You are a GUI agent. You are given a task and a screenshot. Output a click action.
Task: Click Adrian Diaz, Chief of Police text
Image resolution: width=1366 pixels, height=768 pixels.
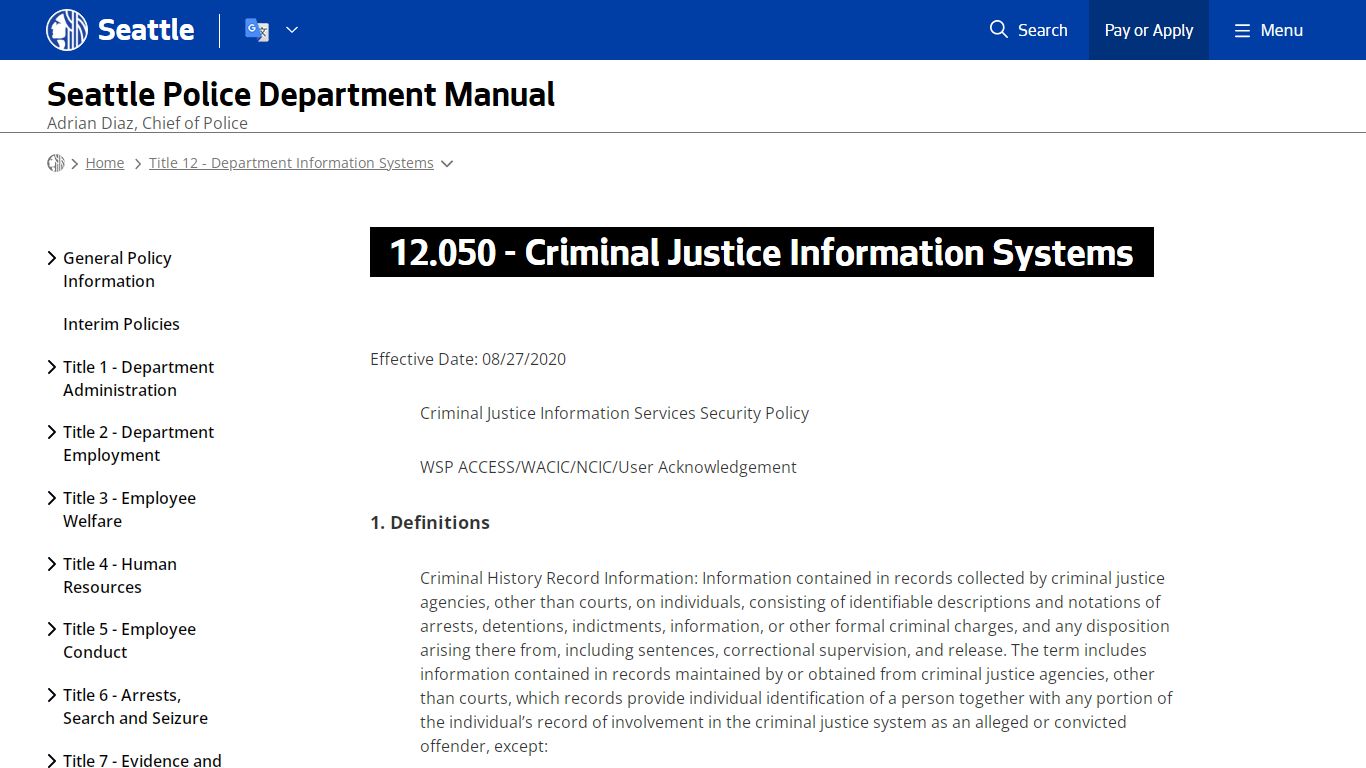click(x=147, y=123)
